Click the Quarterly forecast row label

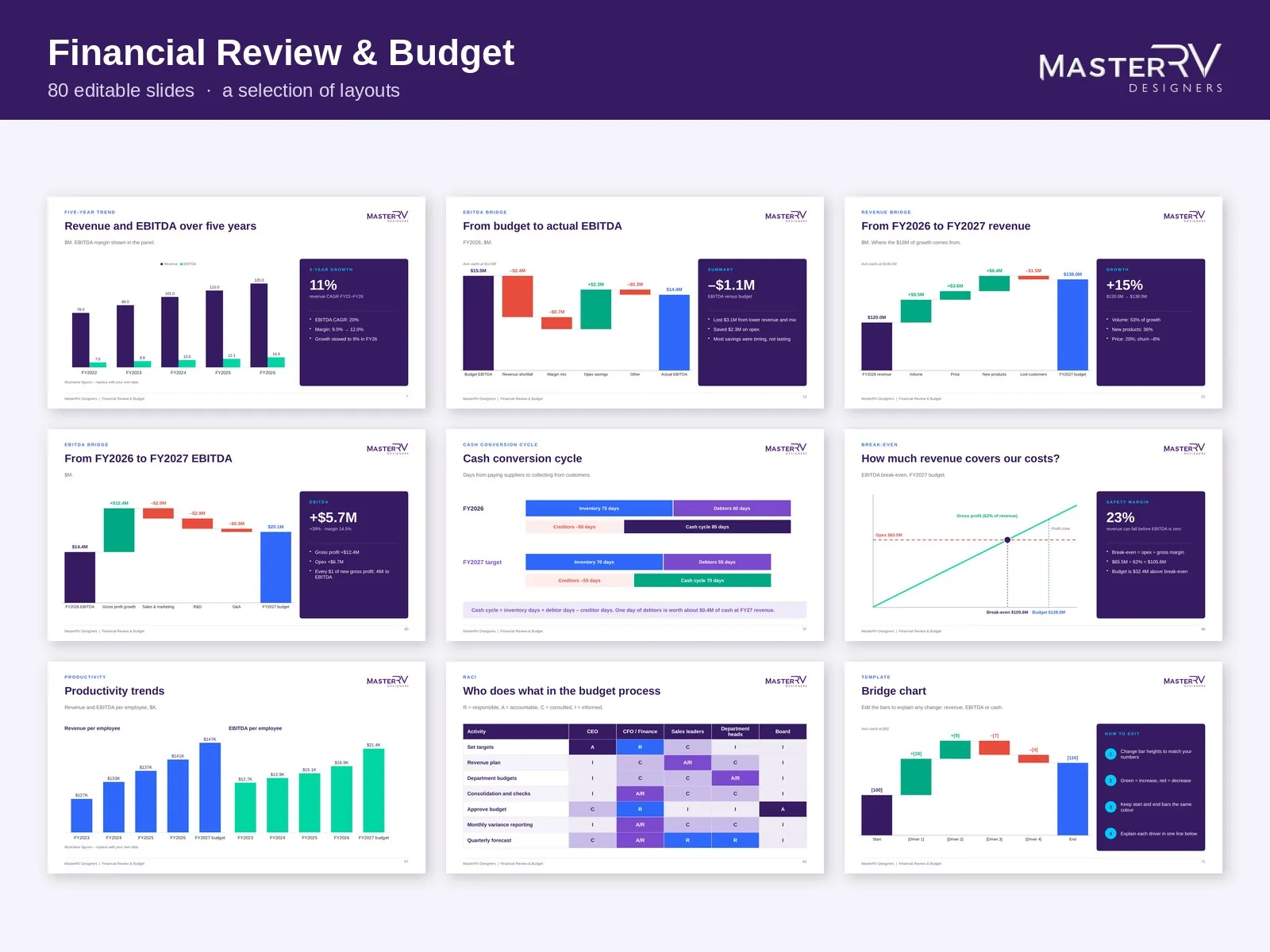click(x=516, y=840)
